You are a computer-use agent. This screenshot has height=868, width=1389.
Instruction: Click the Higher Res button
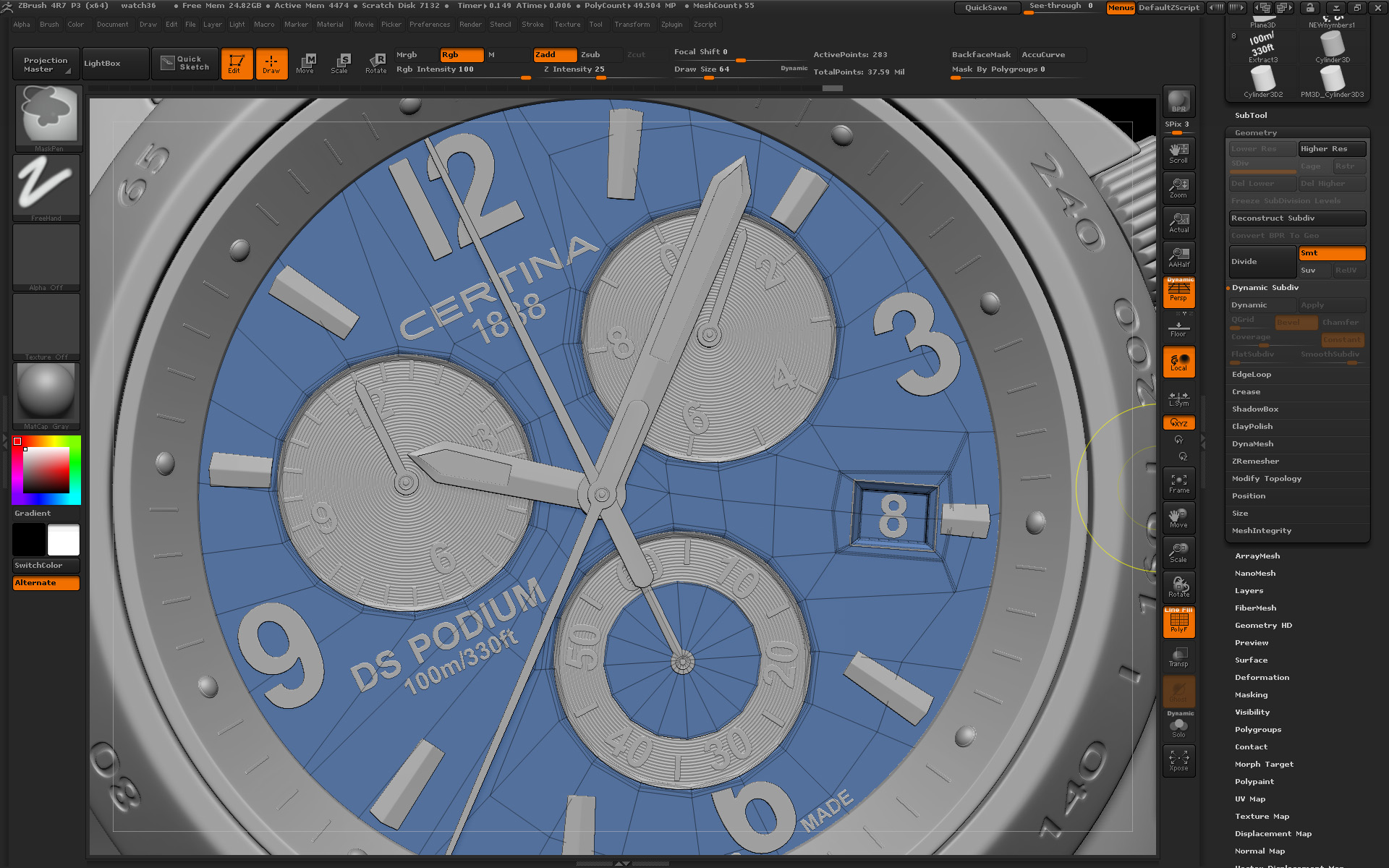tap(1332, 149)
